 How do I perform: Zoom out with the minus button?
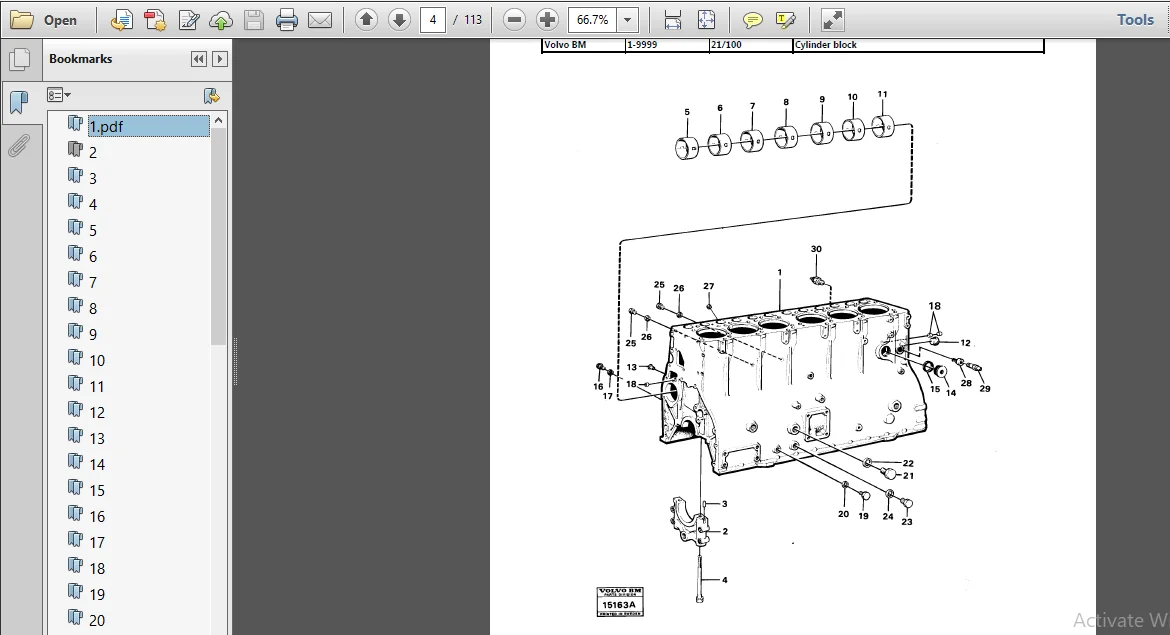coord(514,19)
